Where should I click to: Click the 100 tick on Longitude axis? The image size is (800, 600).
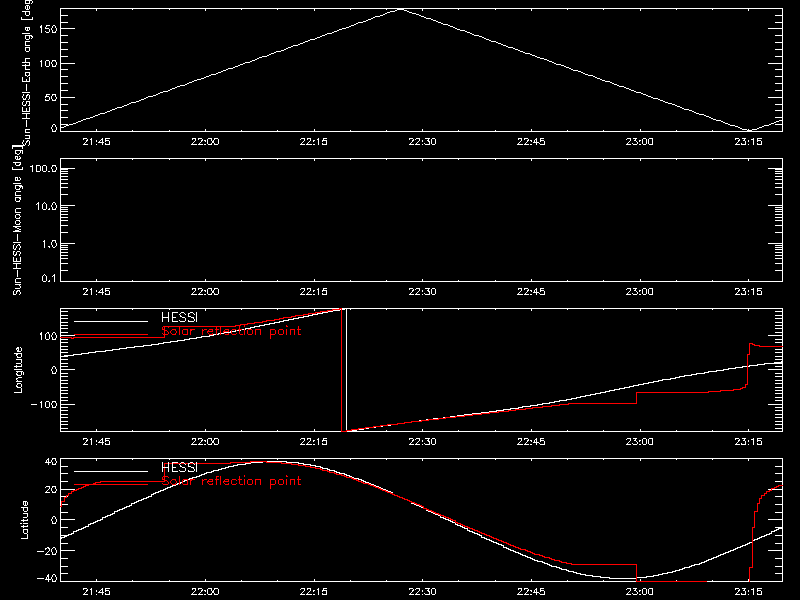48,336
